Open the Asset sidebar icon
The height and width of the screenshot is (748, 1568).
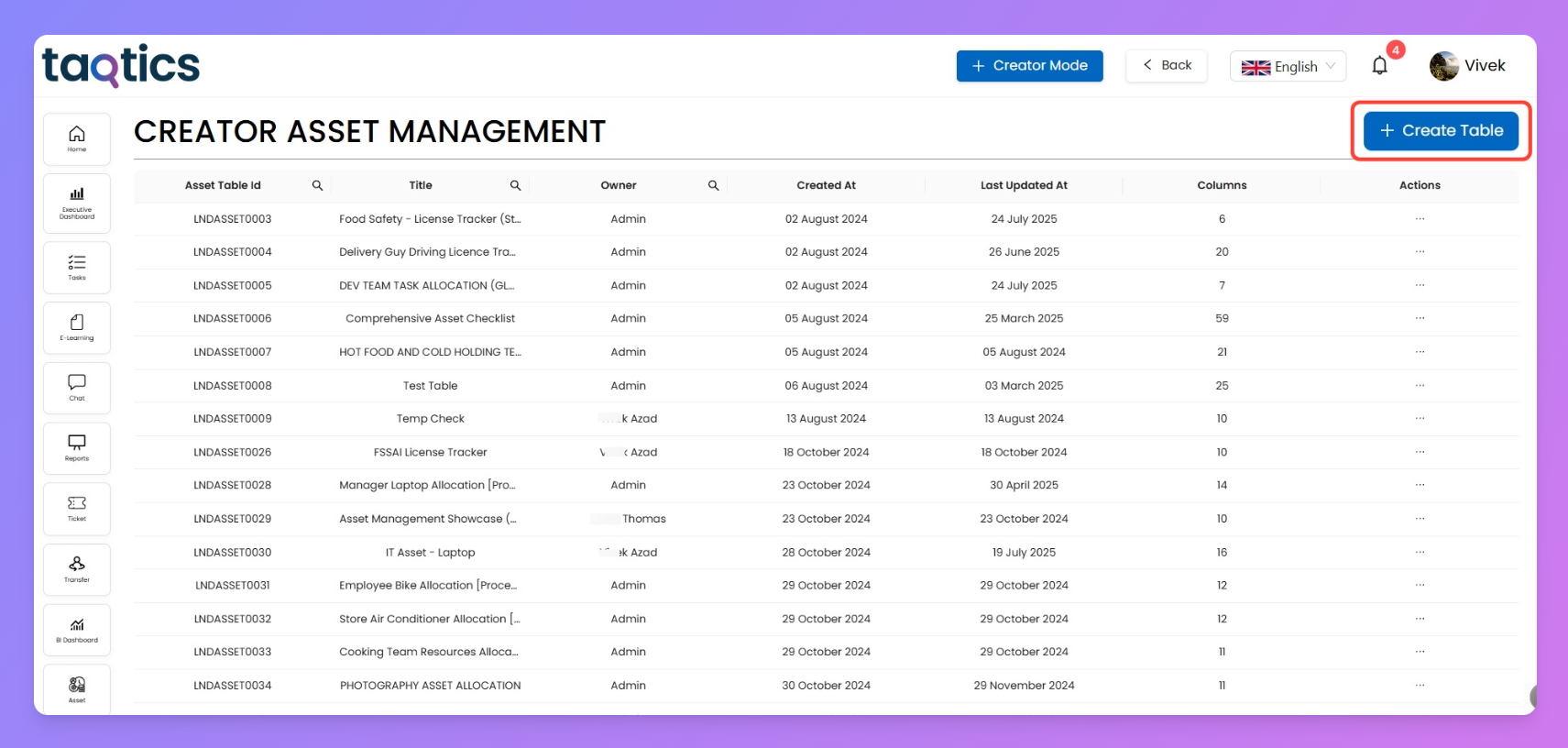77,689
